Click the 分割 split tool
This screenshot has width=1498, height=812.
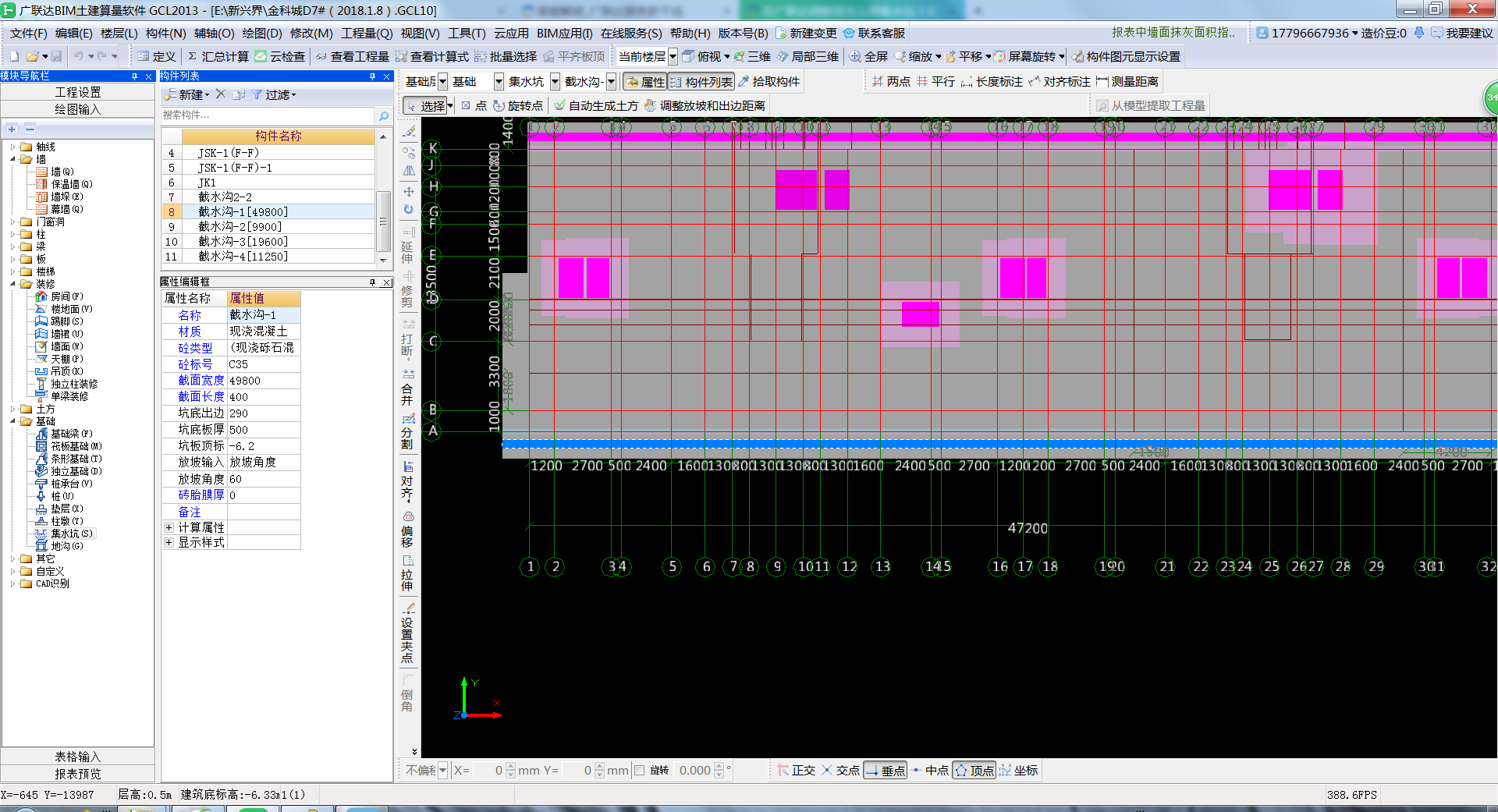[x=407, y=431]
